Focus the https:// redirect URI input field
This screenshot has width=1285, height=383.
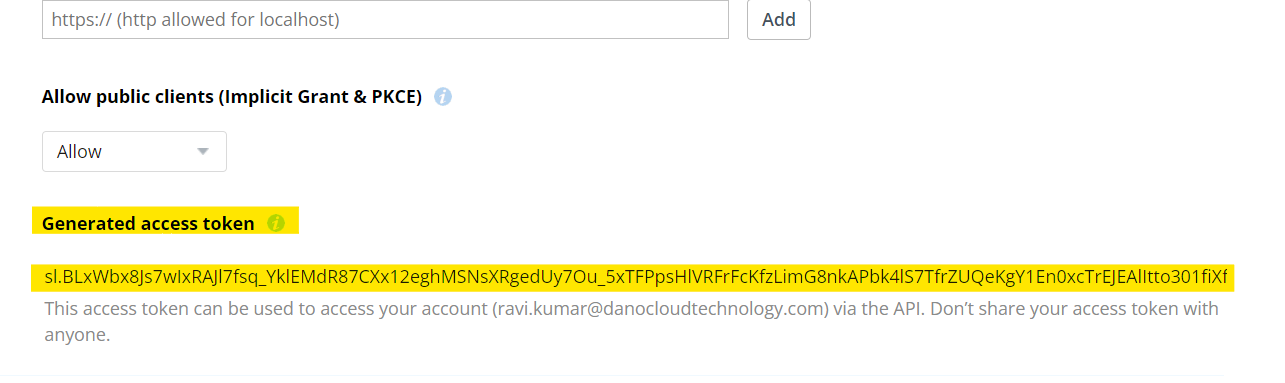[x=385, y=19]
